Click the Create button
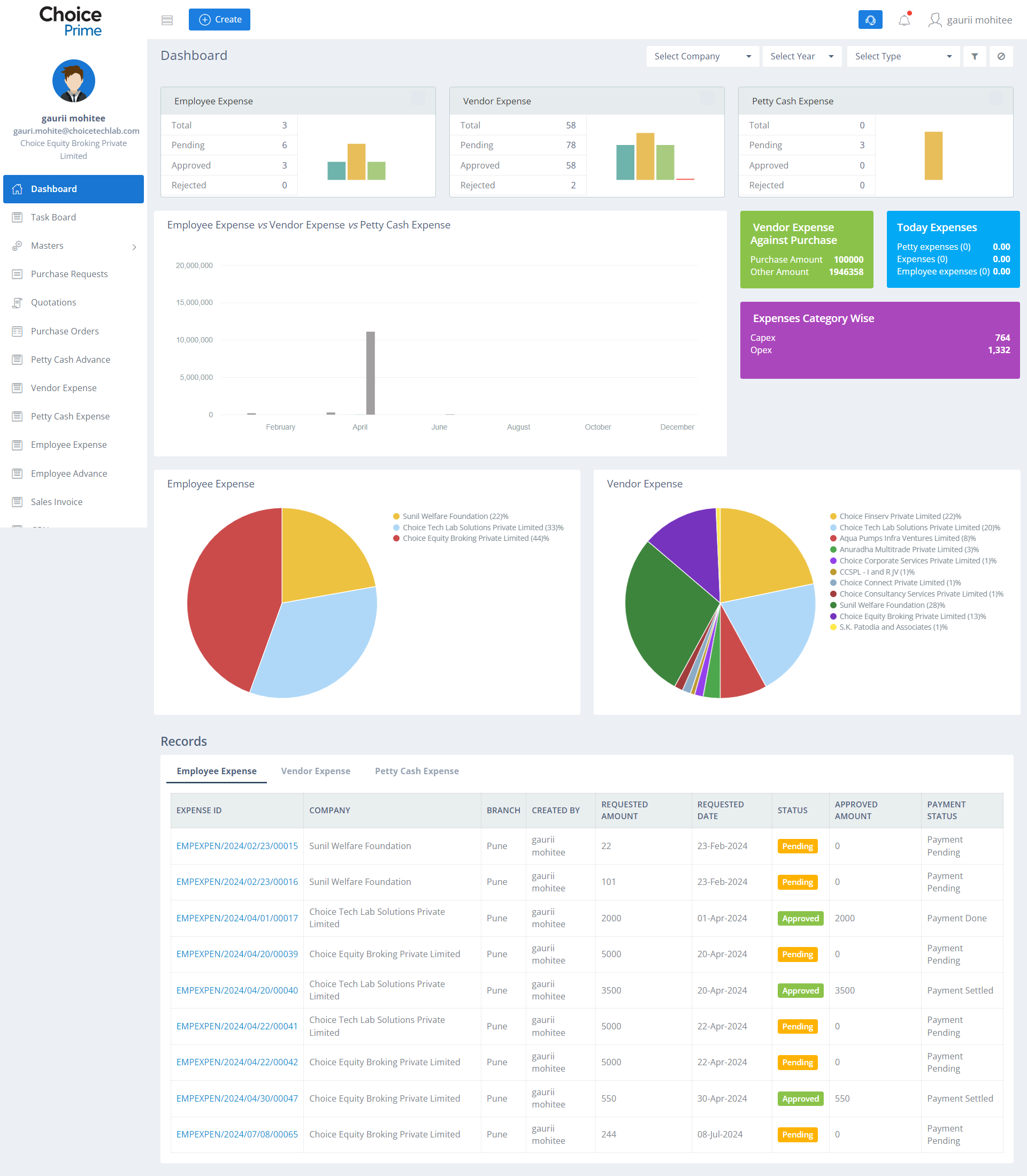The image size is (1027, 1176). click(219, 19)
